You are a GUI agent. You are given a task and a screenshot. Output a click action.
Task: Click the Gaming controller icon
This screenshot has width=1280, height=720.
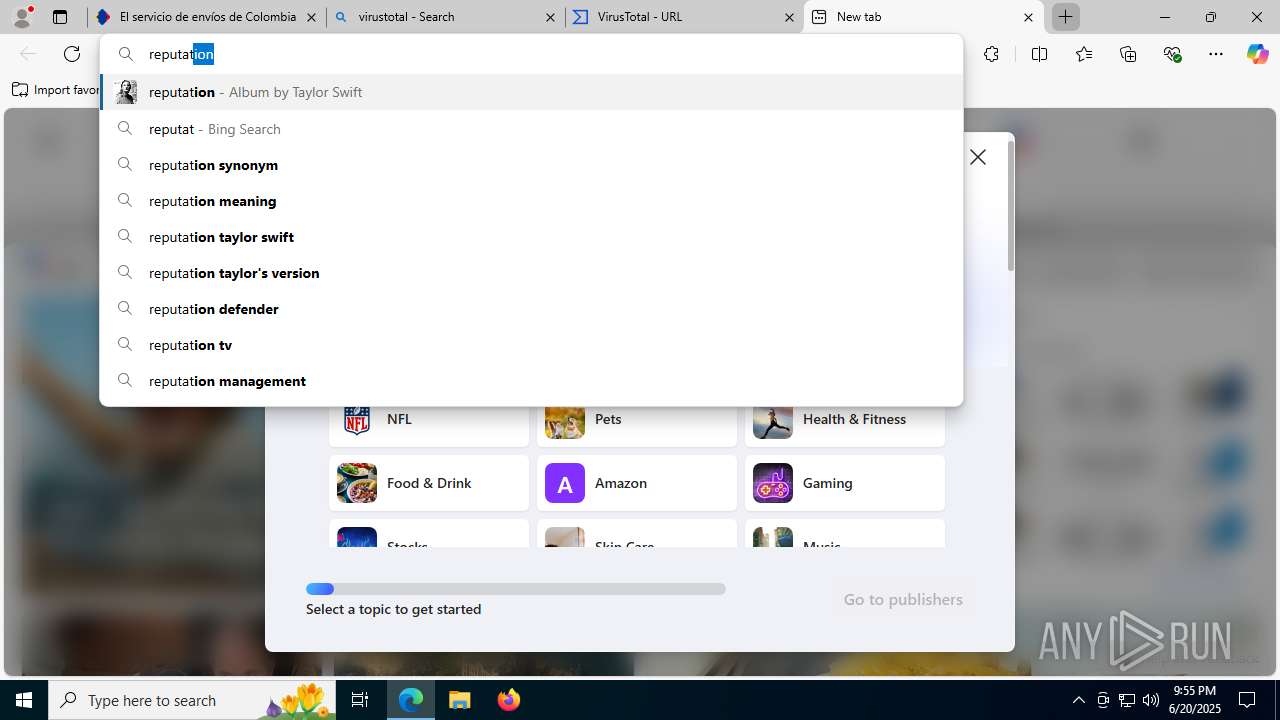point(773,483)
